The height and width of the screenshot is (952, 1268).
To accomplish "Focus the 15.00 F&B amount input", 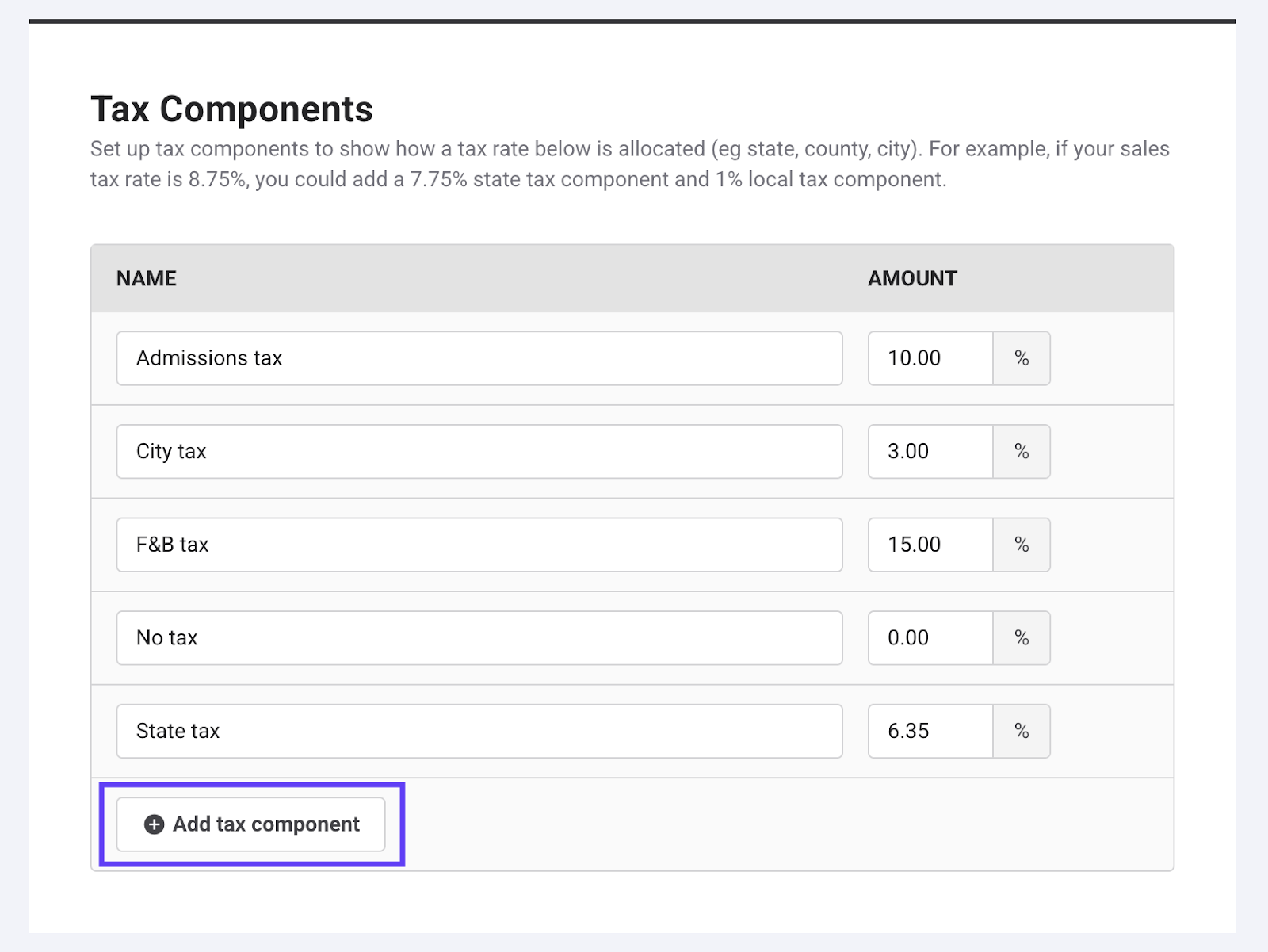I will [x=930, y=545].
